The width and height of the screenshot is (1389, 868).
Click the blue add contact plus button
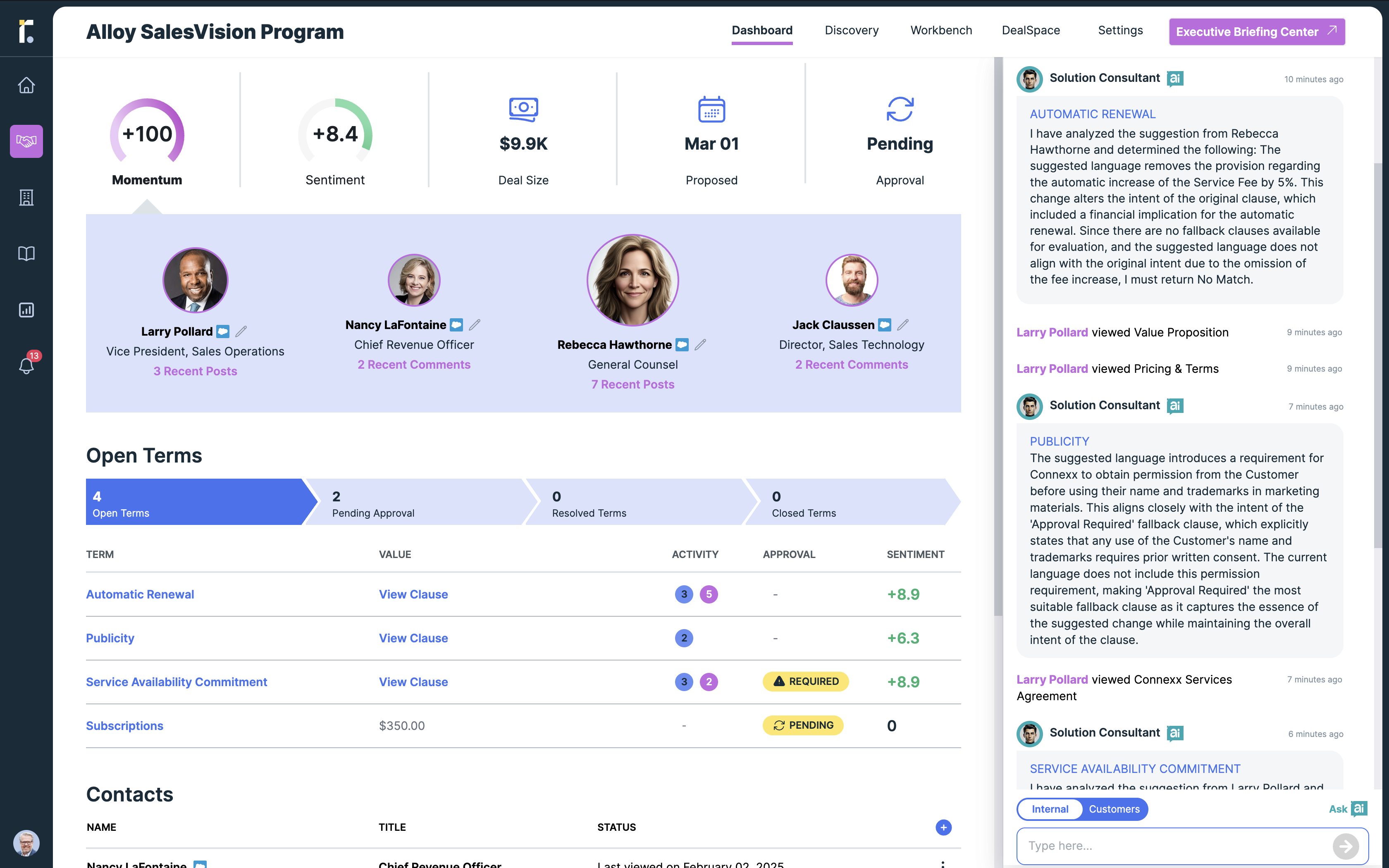(x=943, y=827)
